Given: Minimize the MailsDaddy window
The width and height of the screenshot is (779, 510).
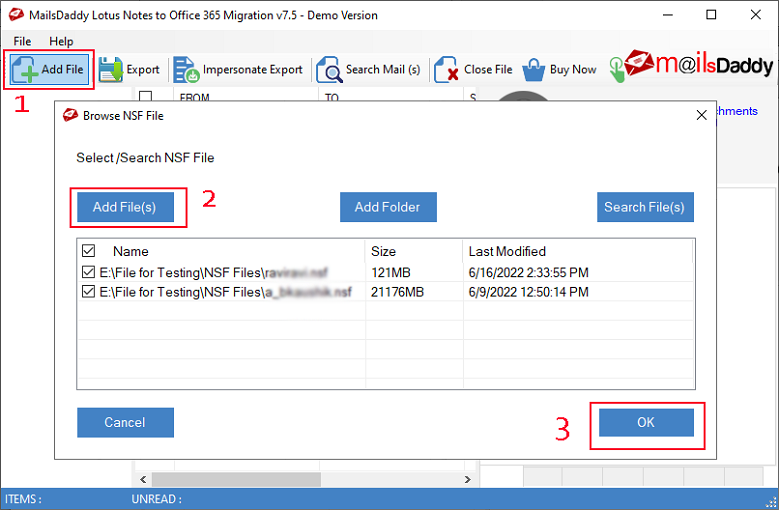Looking at the screenshot, I should (668, 15).
